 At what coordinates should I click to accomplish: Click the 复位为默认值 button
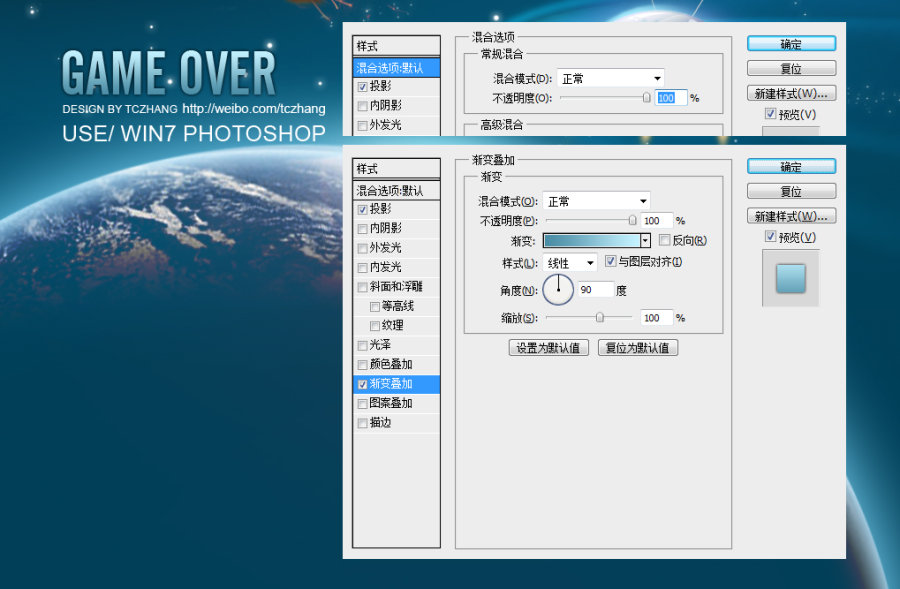point(638,347)
